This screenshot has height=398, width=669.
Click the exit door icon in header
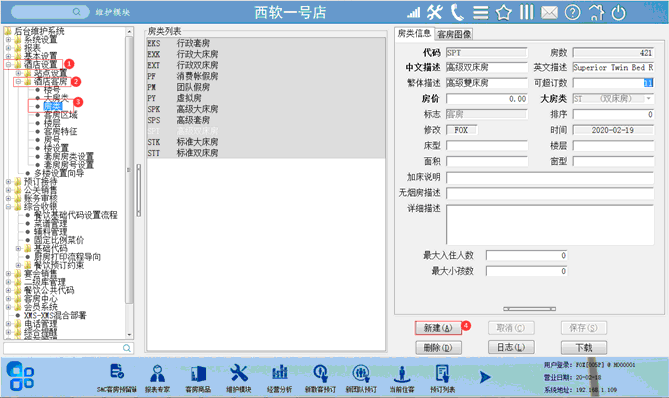pyautogui.click(x=596, y=12)
